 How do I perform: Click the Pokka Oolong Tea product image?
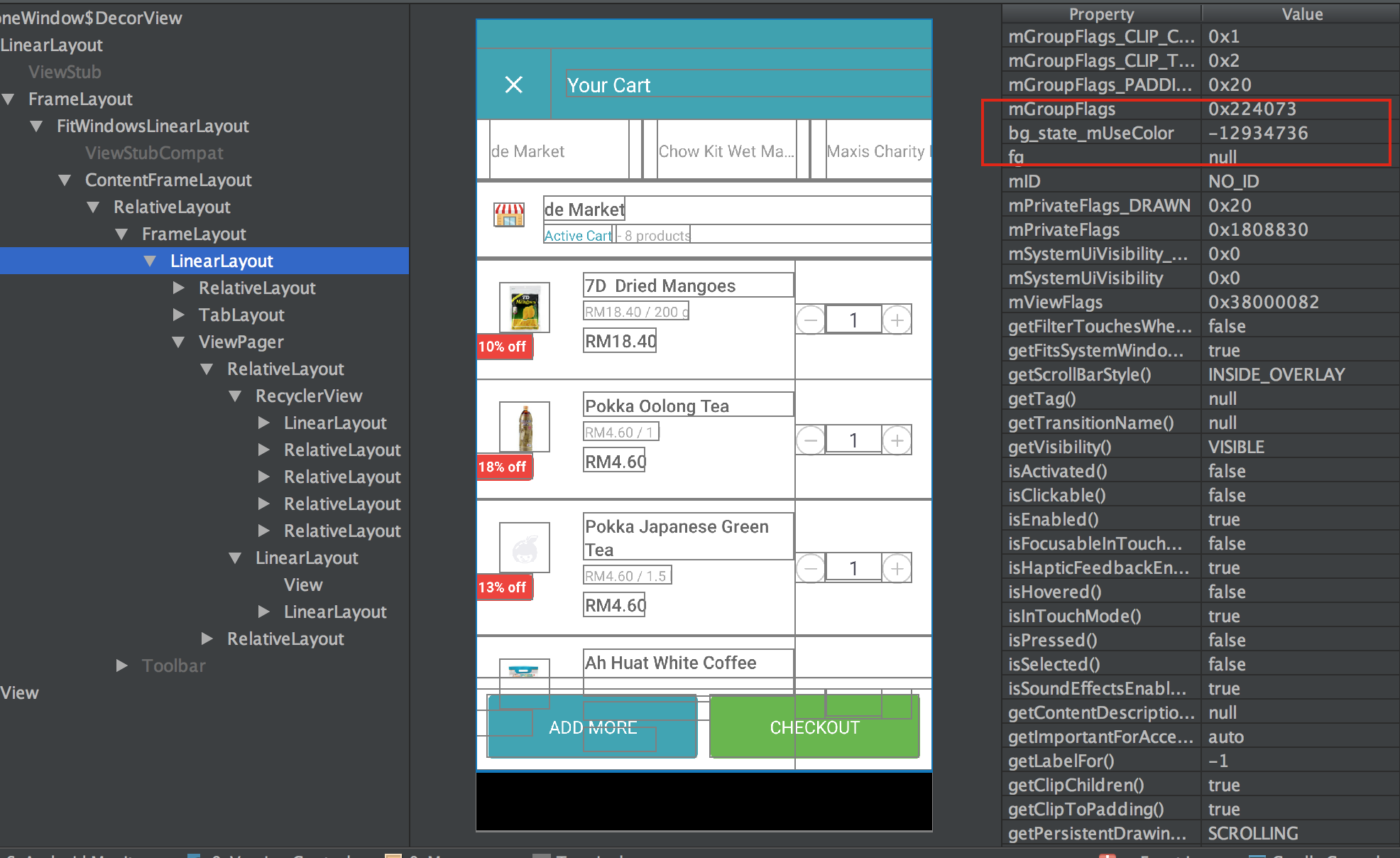525,428
